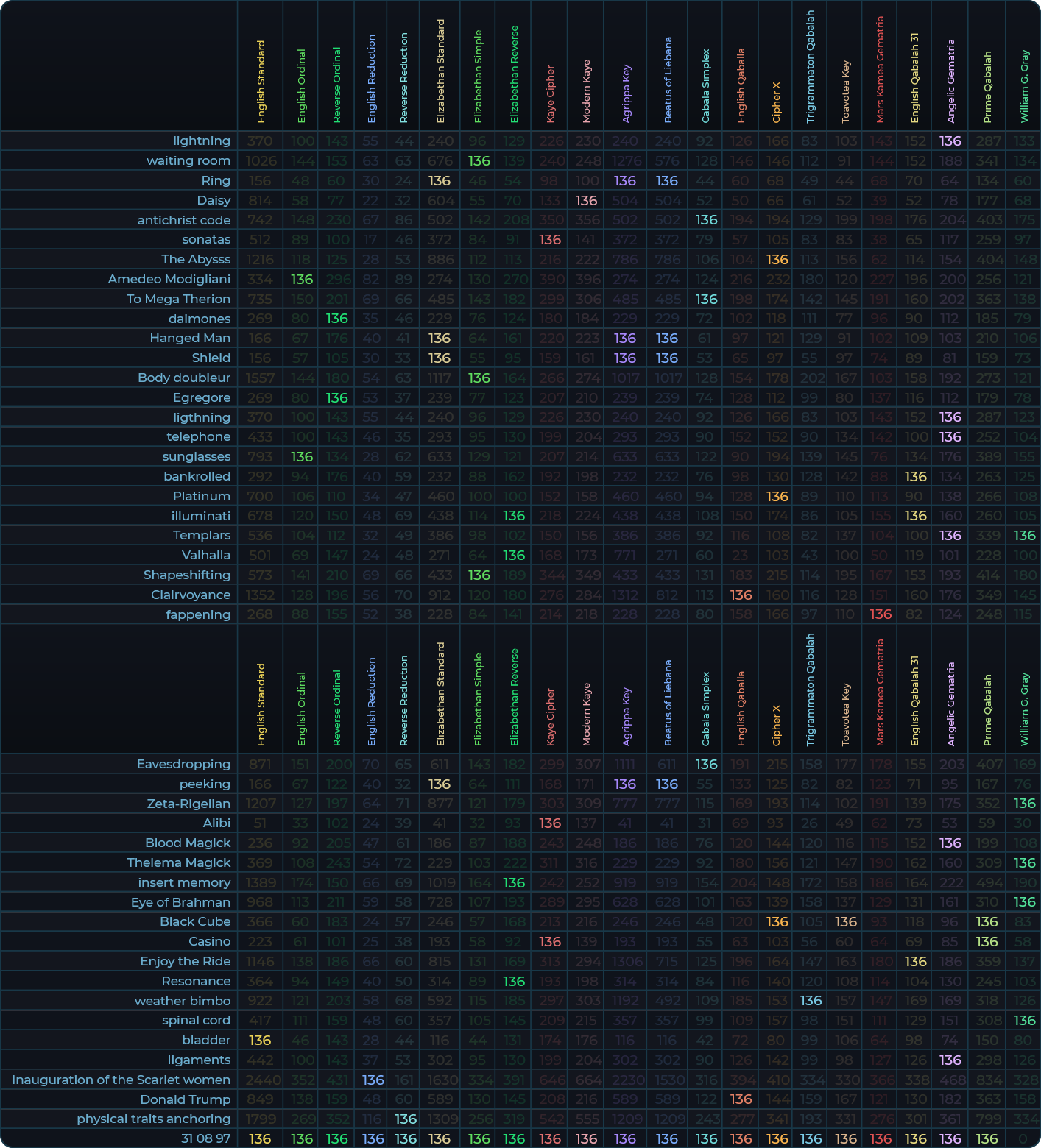Click the 'antichrist code' phrase in the table
The image size is (1041, 1148).
[x=183, y=220]
